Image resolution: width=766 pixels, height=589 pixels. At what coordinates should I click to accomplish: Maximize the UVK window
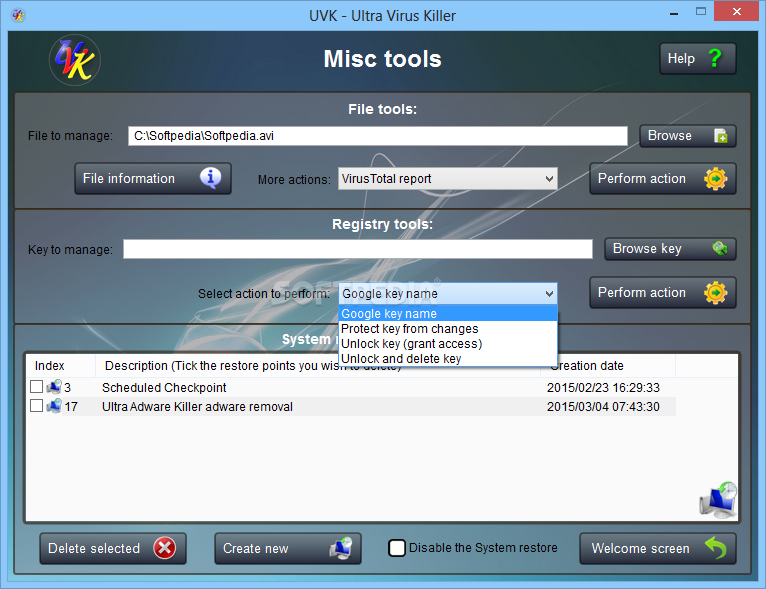click(701, 12)
